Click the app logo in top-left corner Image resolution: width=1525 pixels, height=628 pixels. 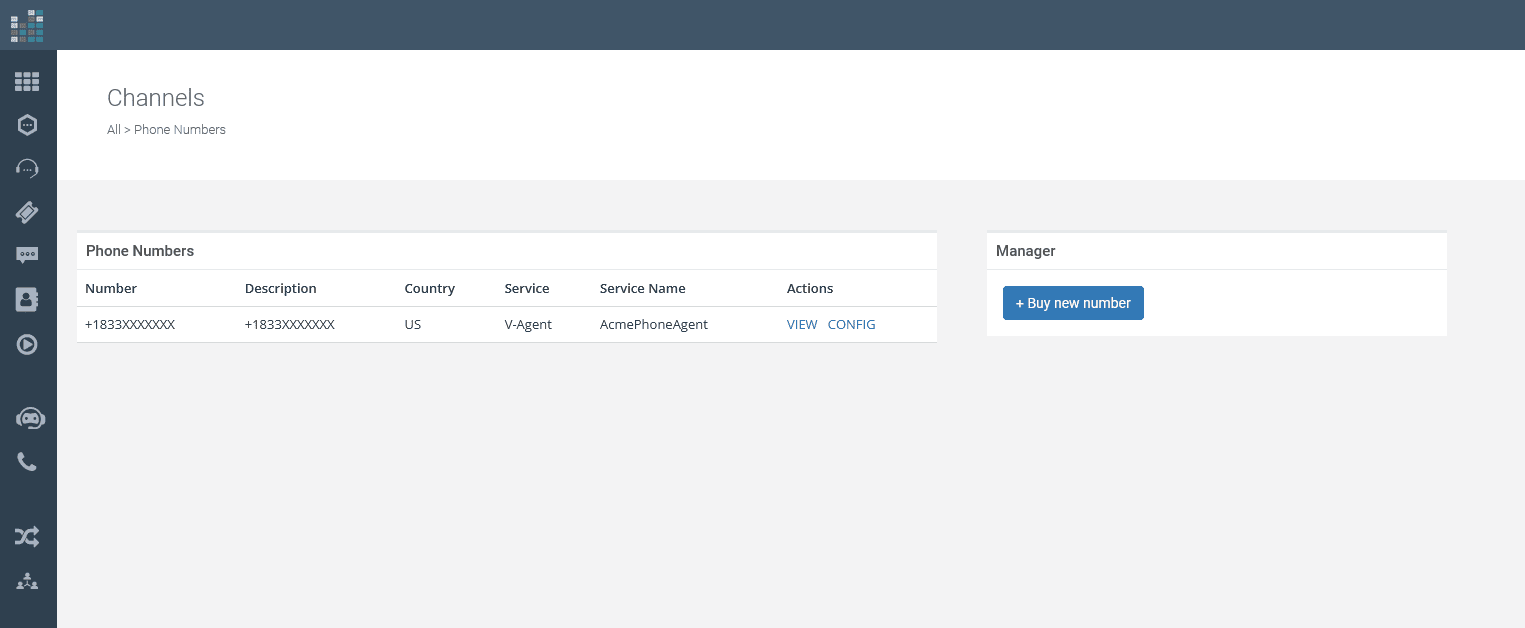click(27, 26)
